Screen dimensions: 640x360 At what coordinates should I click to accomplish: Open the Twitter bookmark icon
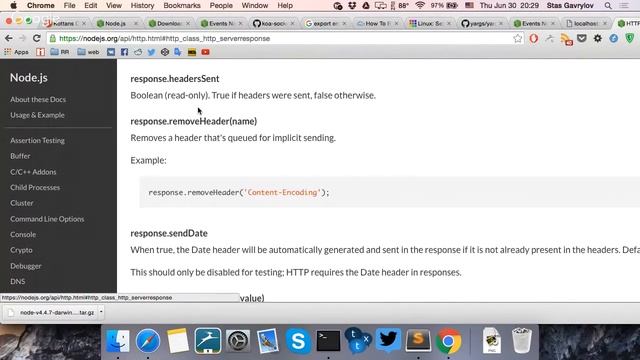pyautogui.click(x=151, y=52)
